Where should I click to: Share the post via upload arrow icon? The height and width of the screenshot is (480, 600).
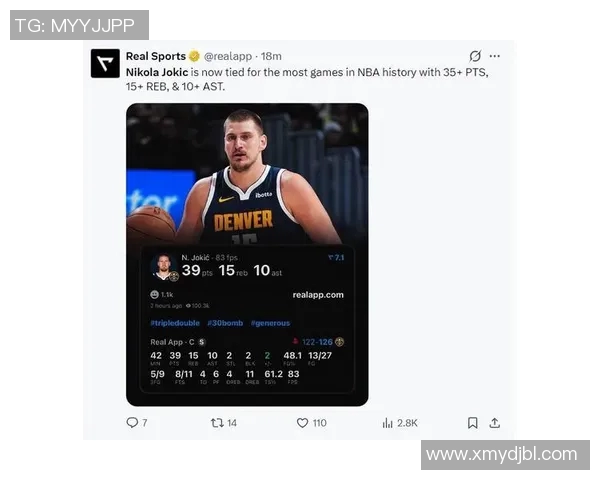[494, 423]
